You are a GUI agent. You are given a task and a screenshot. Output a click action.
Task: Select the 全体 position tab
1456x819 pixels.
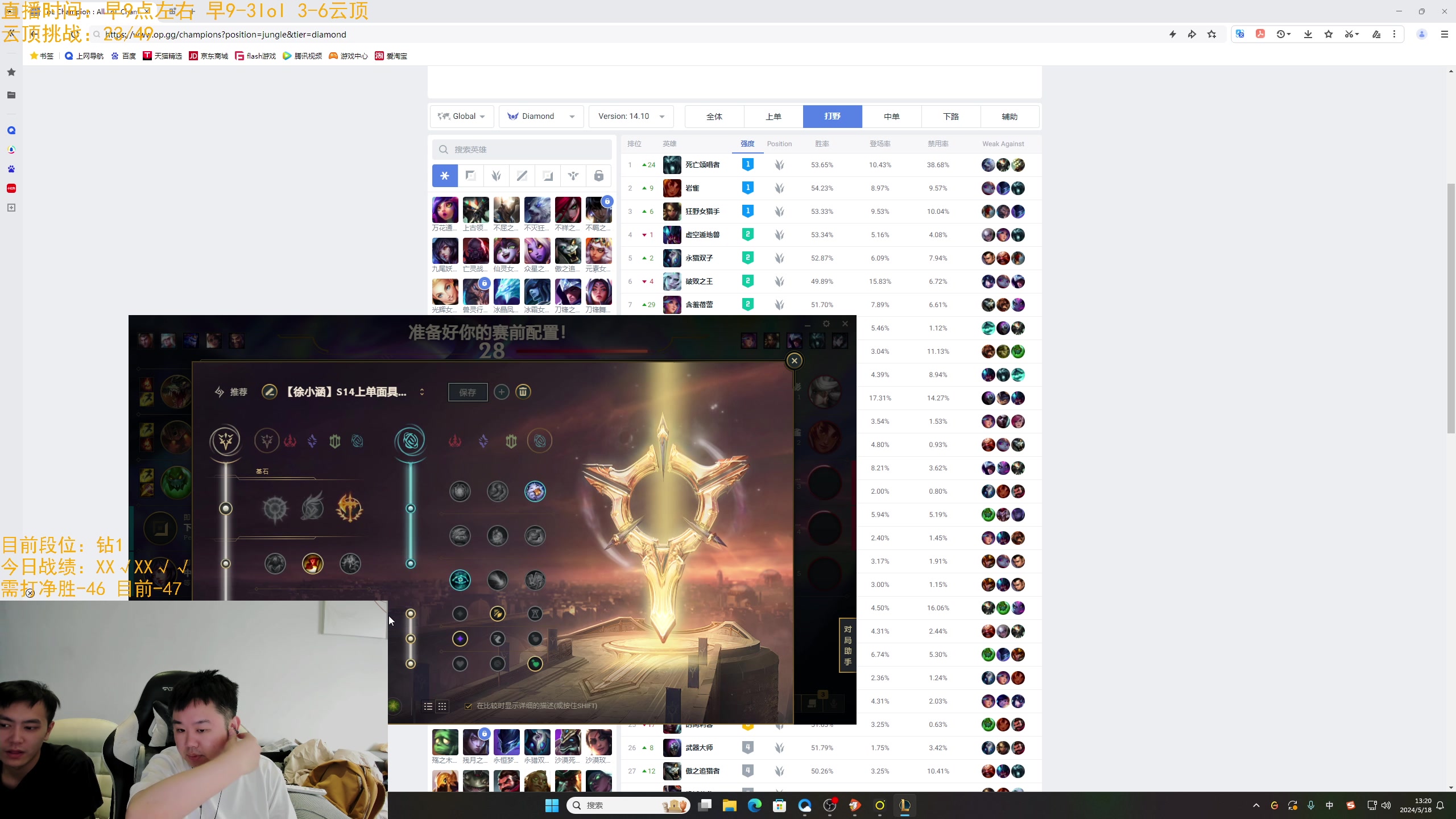click(x=714, y=116)
